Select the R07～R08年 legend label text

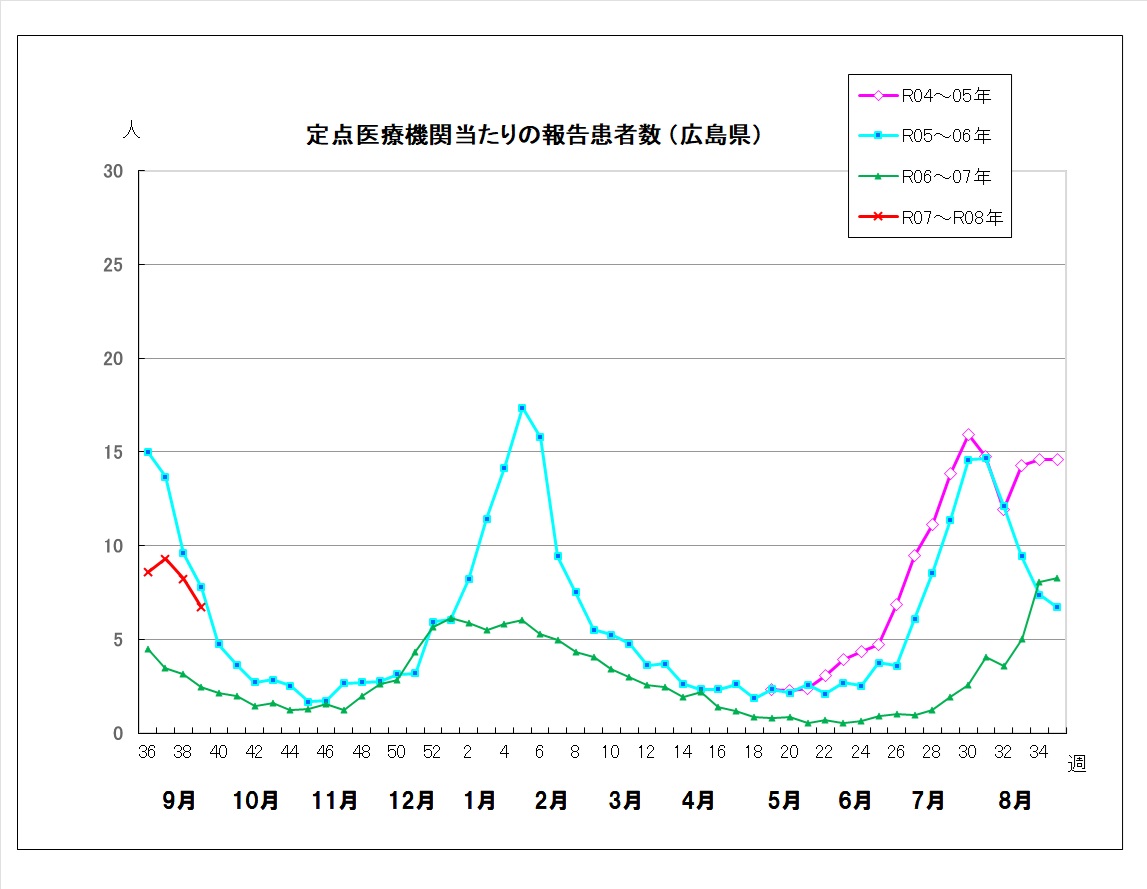[x=951, y=217]
